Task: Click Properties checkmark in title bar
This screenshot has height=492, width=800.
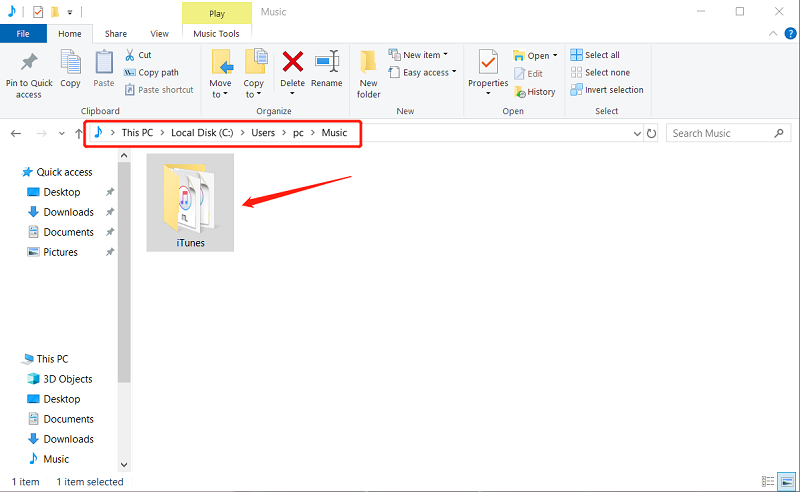Action: coord(38,12)
